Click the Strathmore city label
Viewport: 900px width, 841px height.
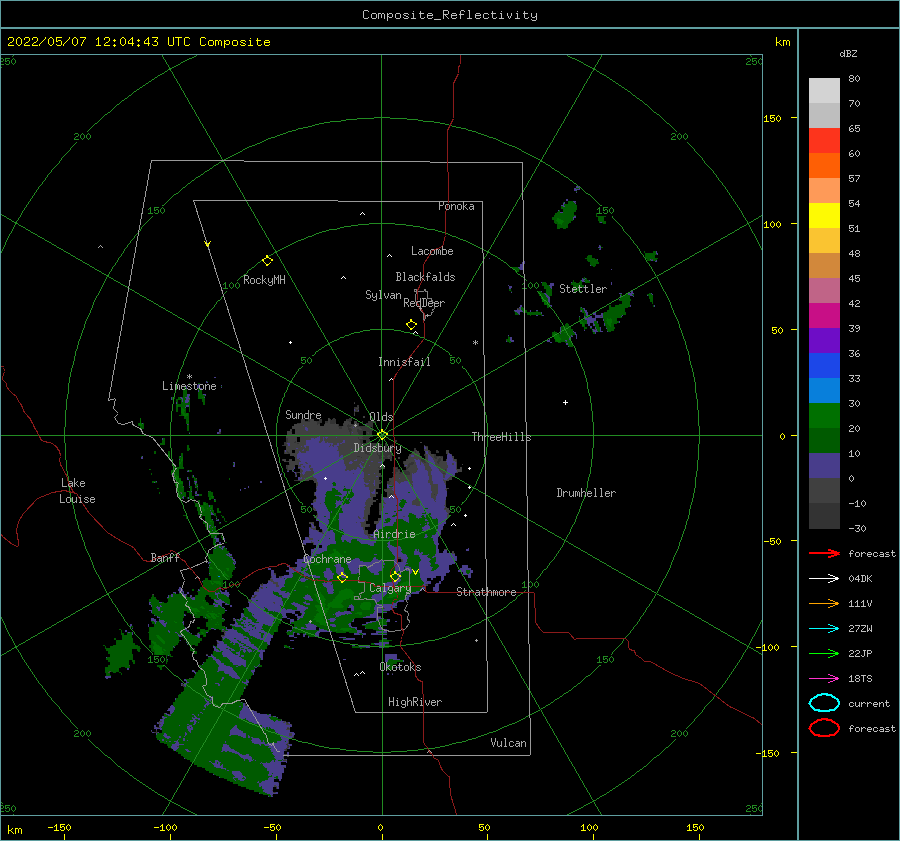pos(486,592)
